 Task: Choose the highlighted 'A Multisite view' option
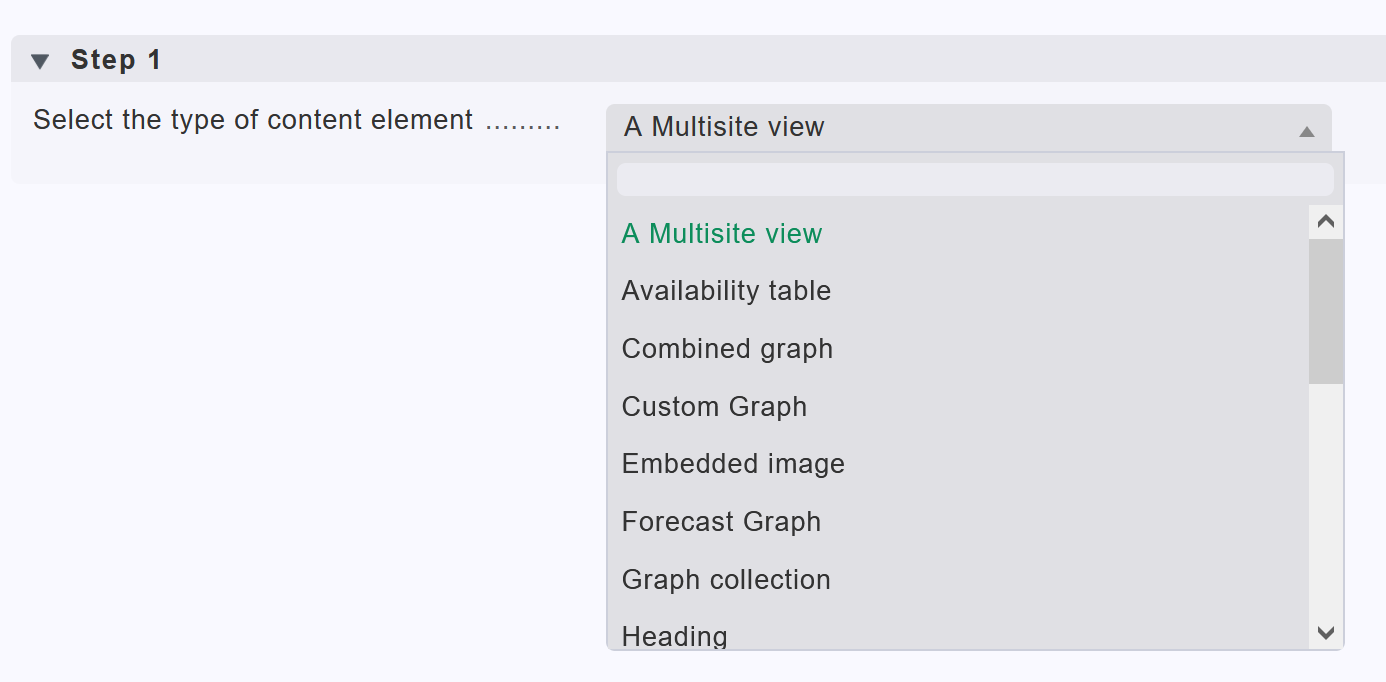tap(722, 234)
